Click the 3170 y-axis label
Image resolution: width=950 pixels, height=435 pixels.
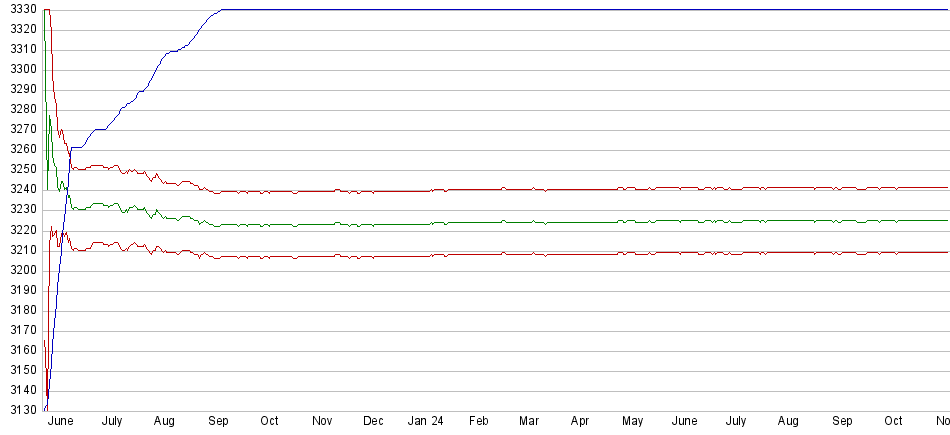pyautogui.click(x=23, y=330)
